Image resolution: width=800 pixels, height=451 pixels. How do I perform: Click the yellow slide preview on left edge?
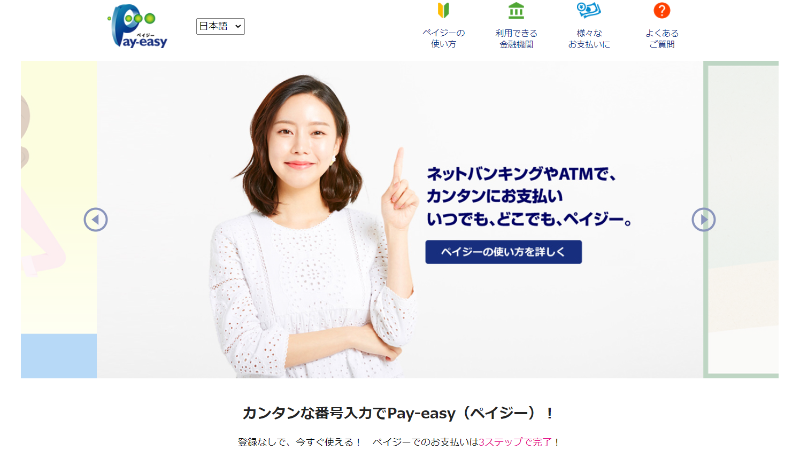tap(59, 219)
